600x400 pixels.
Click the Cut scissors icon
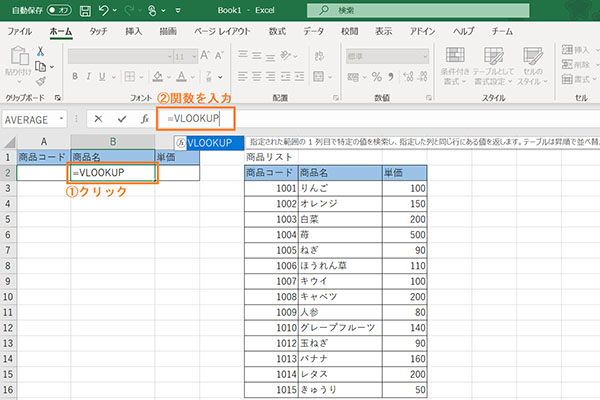tap(39, 50)
